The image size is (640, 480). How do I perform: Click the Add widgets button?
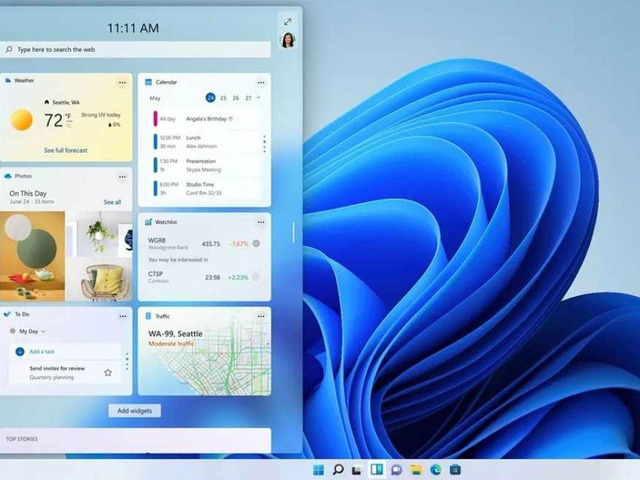tap(135, 411)
